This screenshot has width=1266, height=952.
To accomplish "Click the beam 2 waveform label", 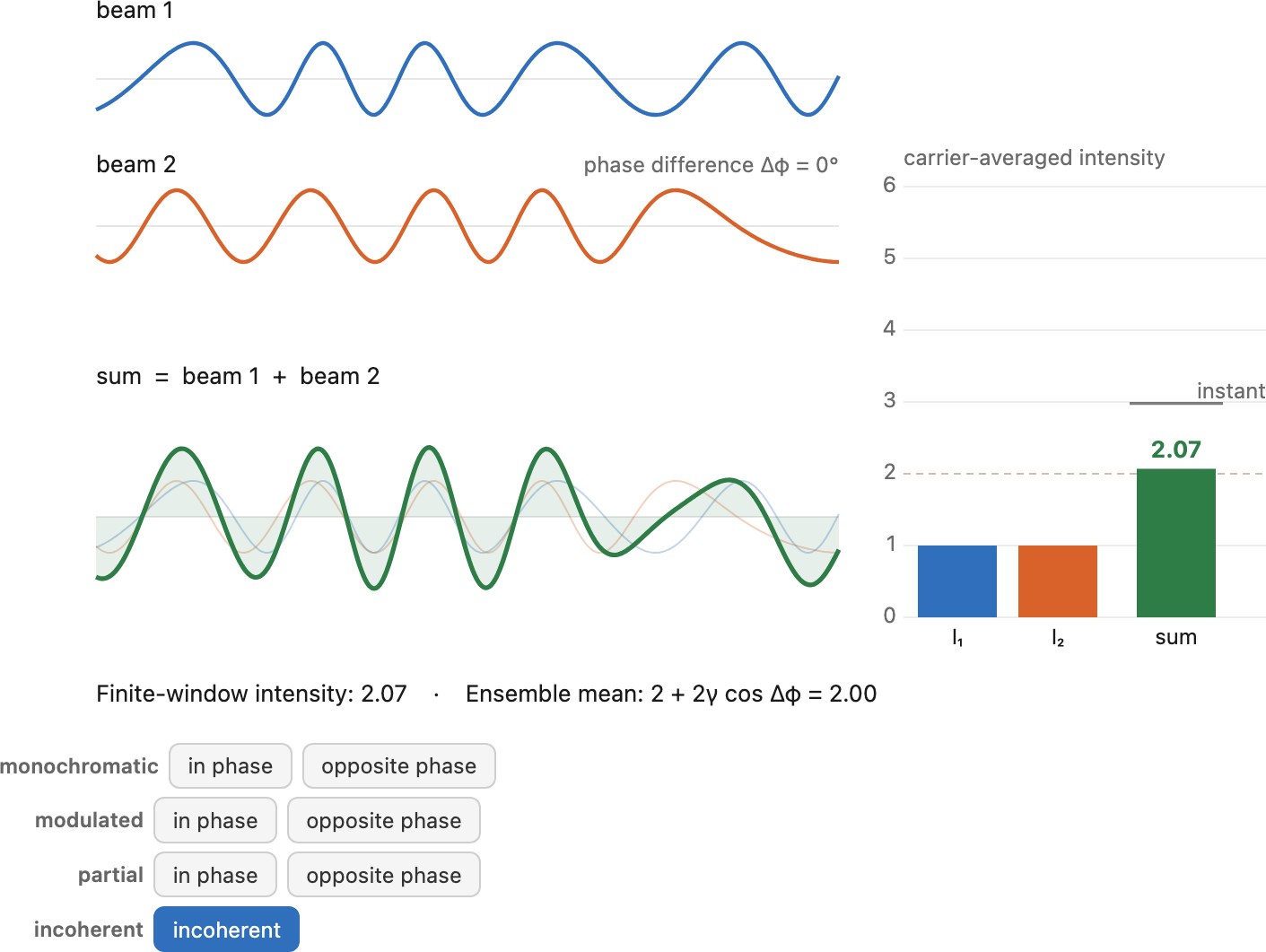I will 136,164.
